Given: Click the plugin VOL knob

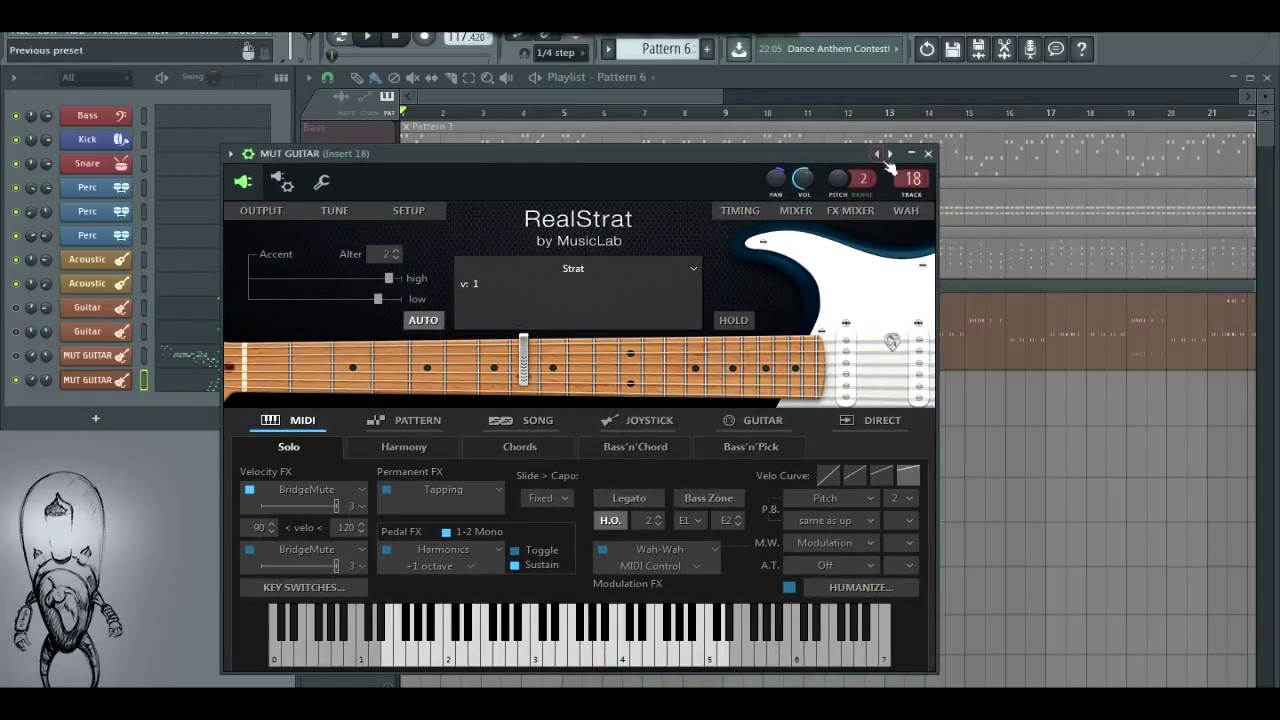Looking at the screenshot, I should (x=803, y=179).
